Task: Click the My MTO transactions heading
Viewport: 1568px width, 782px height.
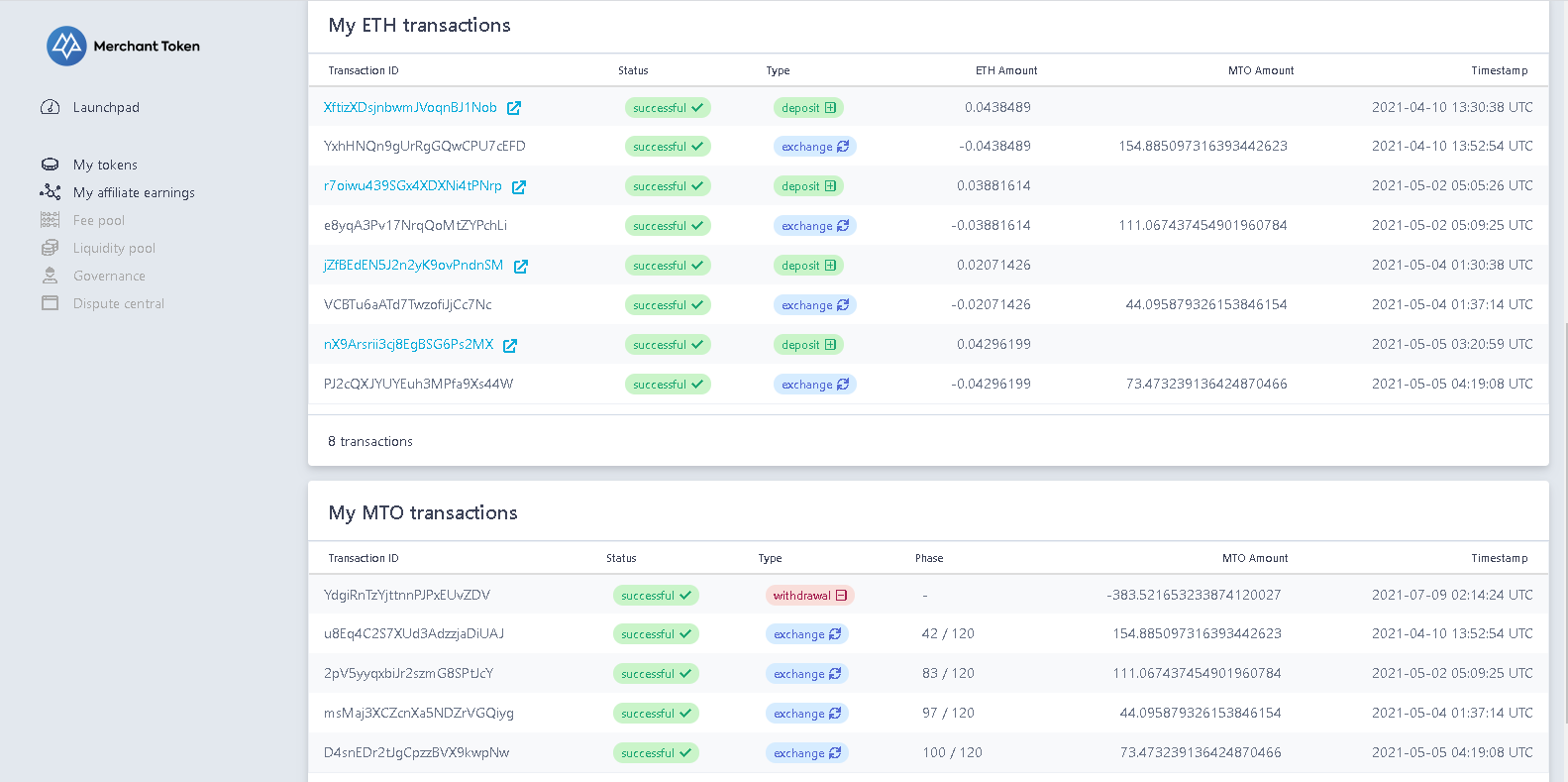Action: [423, 512]
